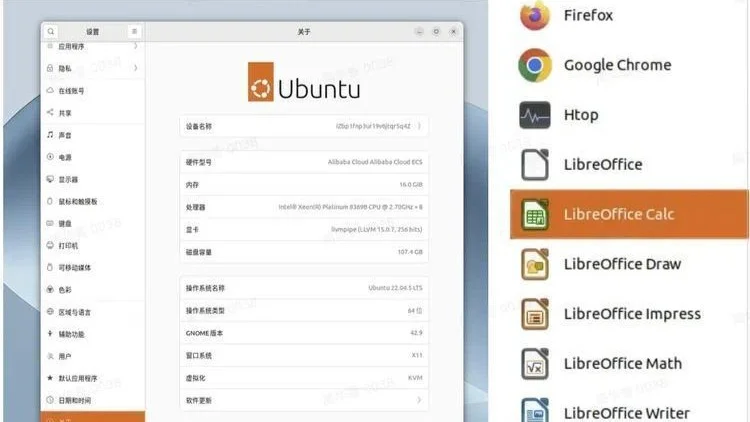Click the globe icon beside 区域与语言
Image resolution: width=750 pixels, height=422 pixels.
pyautogui.click(x=50, y=311)
